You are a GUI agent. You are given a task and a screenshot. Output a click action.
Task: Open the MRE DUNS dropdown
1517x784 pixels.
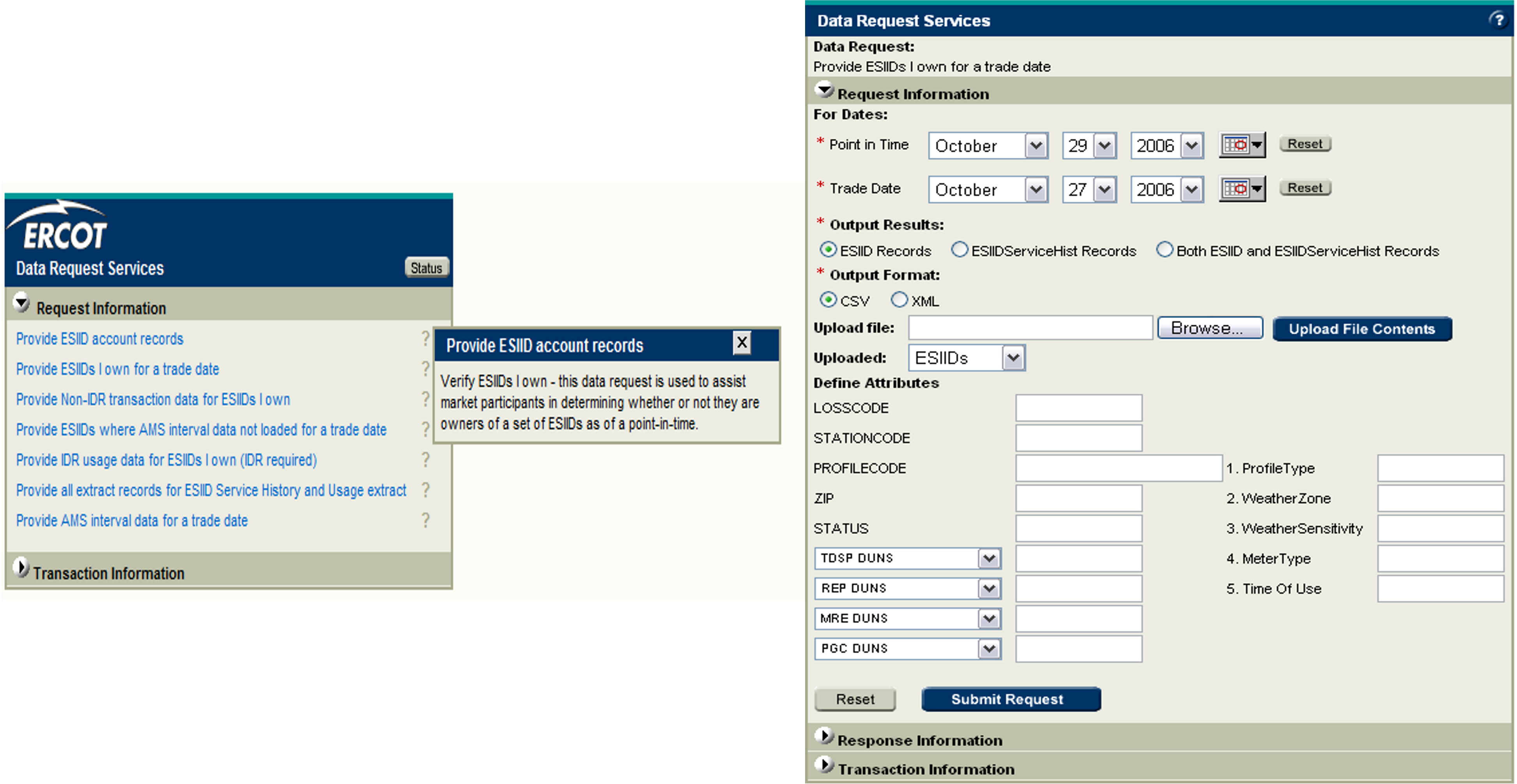pyautogui.click(x=908, y=619)
